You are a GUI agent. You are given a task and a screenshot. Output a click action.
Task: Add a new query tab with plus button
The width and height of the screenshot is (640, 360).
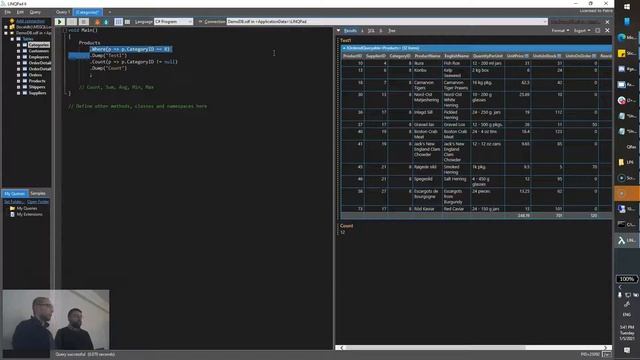[109, 12]
